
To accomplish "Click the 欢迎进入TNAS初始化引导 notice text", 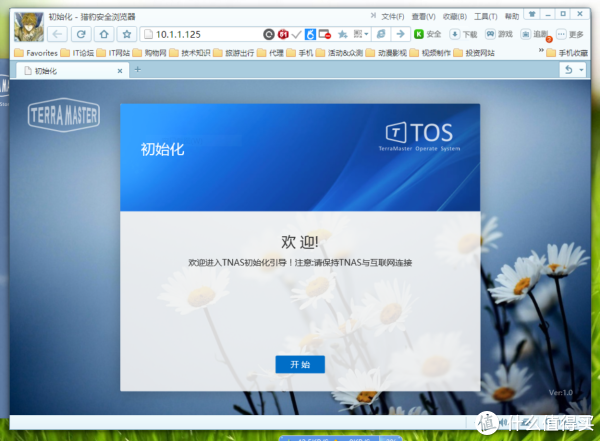I will (300, 262).
